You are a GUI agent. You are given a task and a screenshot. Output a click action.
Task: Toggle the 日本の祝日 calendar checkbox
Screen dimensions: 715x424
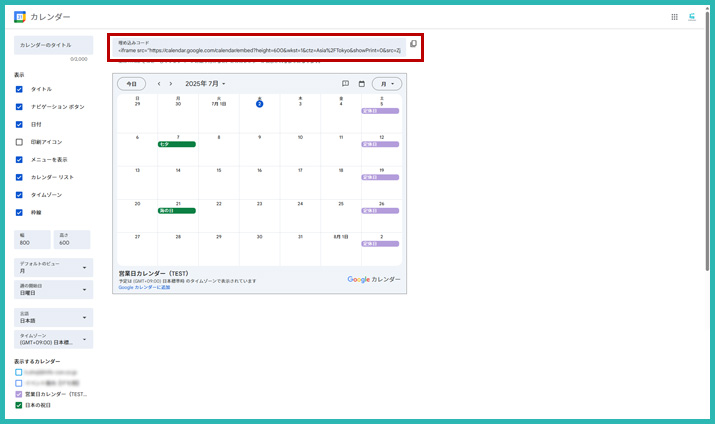point(19,405)
